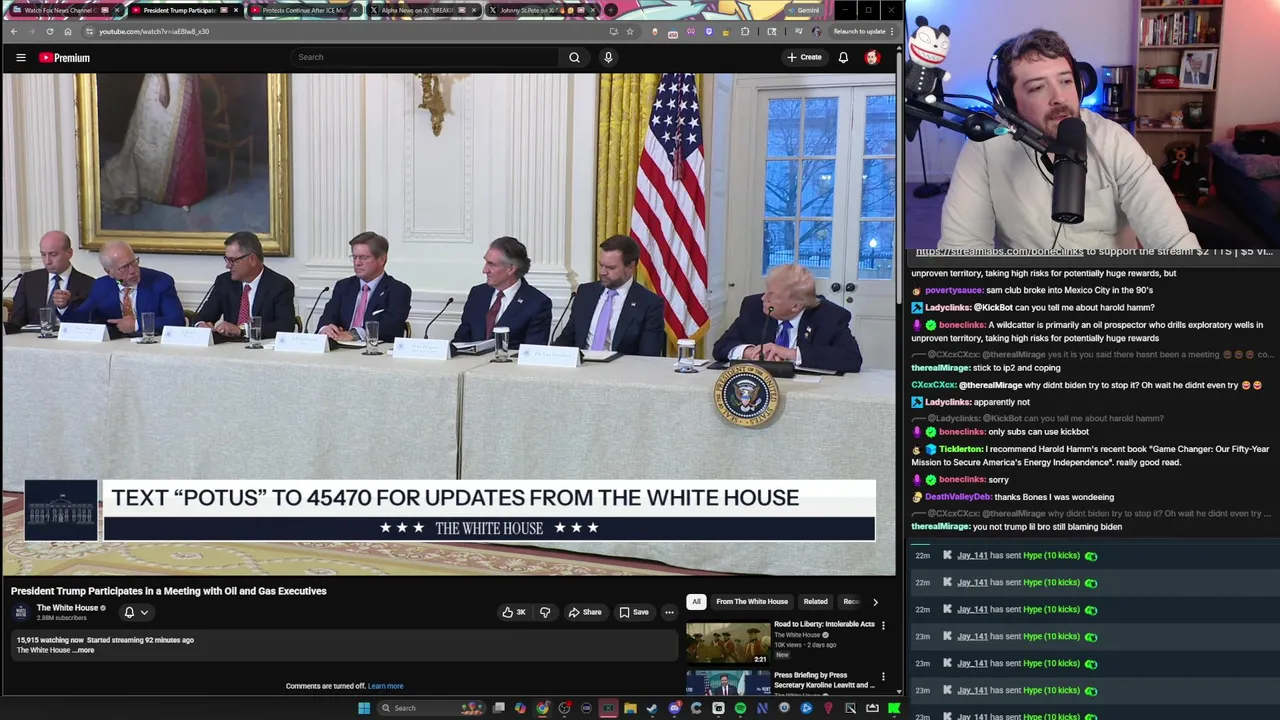Open a new browser tab
The width and height of the screenshot is (1280, 720).
click(610, 10)
